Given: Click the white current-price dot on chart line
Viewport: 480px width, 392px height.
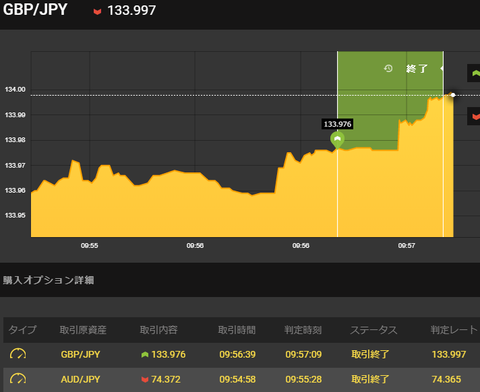Looking at the screenshot, I should (x=453, y=95).
